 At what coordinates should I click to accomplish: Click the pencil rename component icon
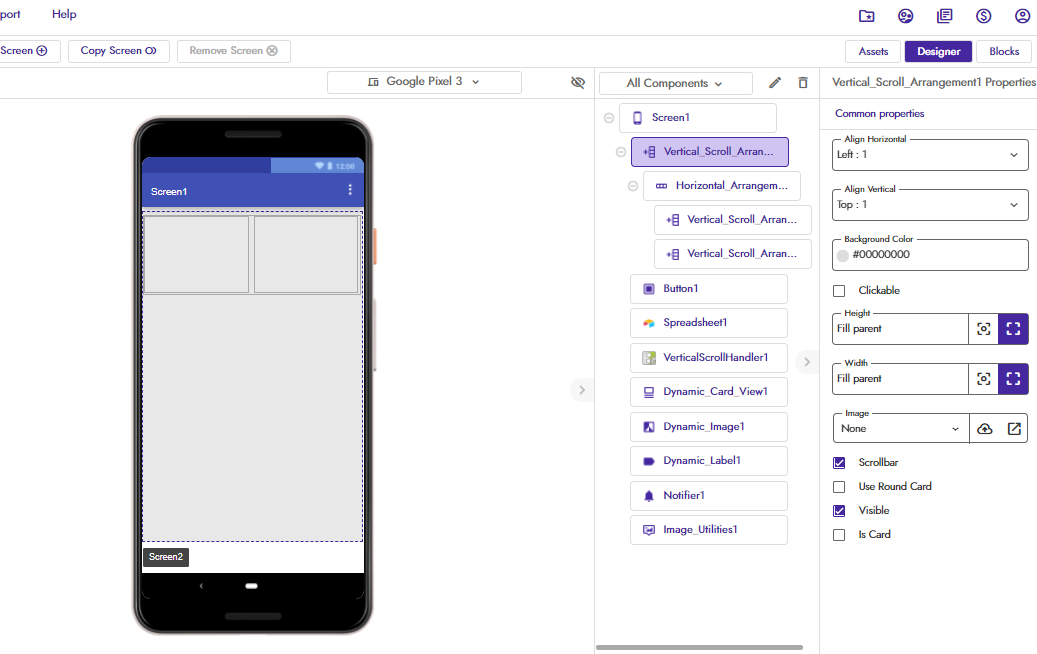click(x=774, y=83)
